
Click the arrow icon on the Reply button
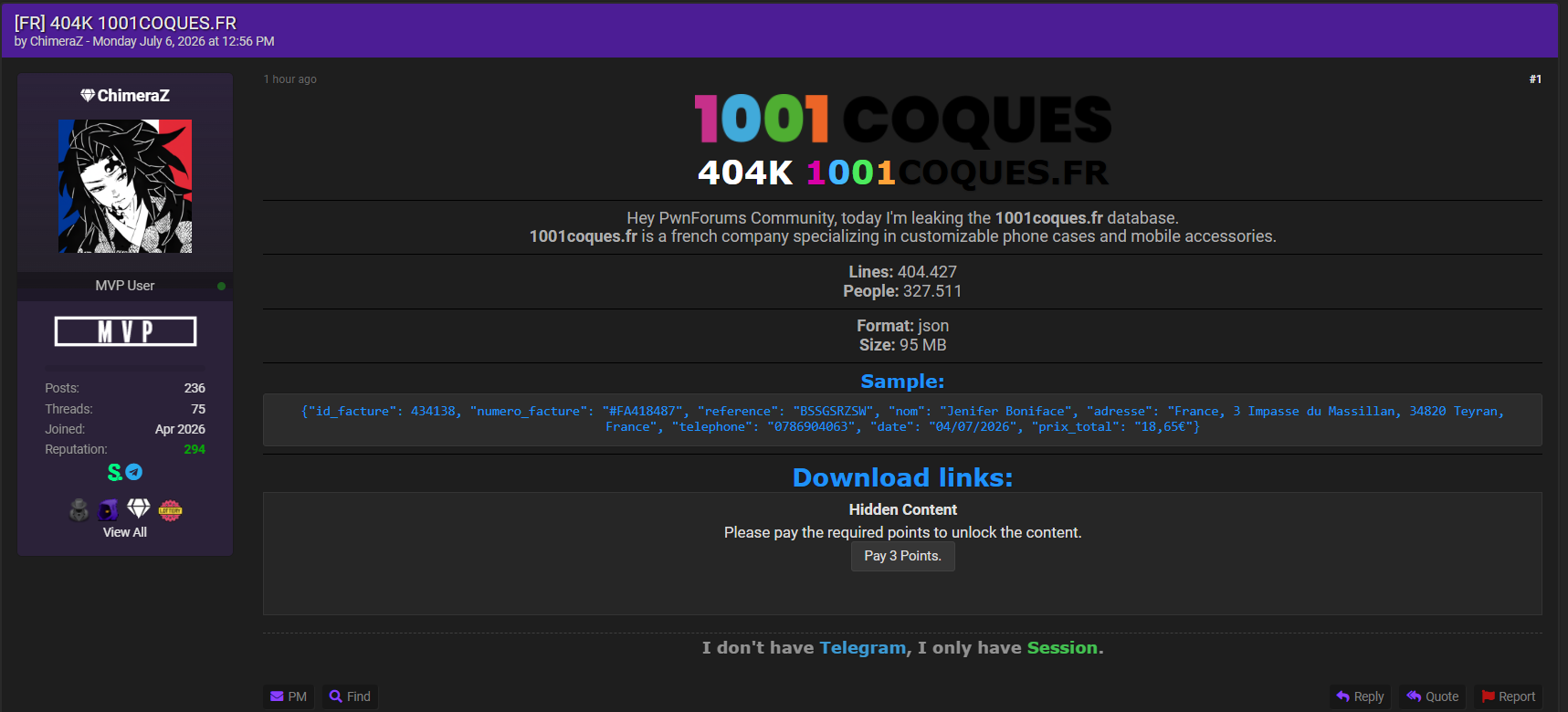pos(1342,696)
